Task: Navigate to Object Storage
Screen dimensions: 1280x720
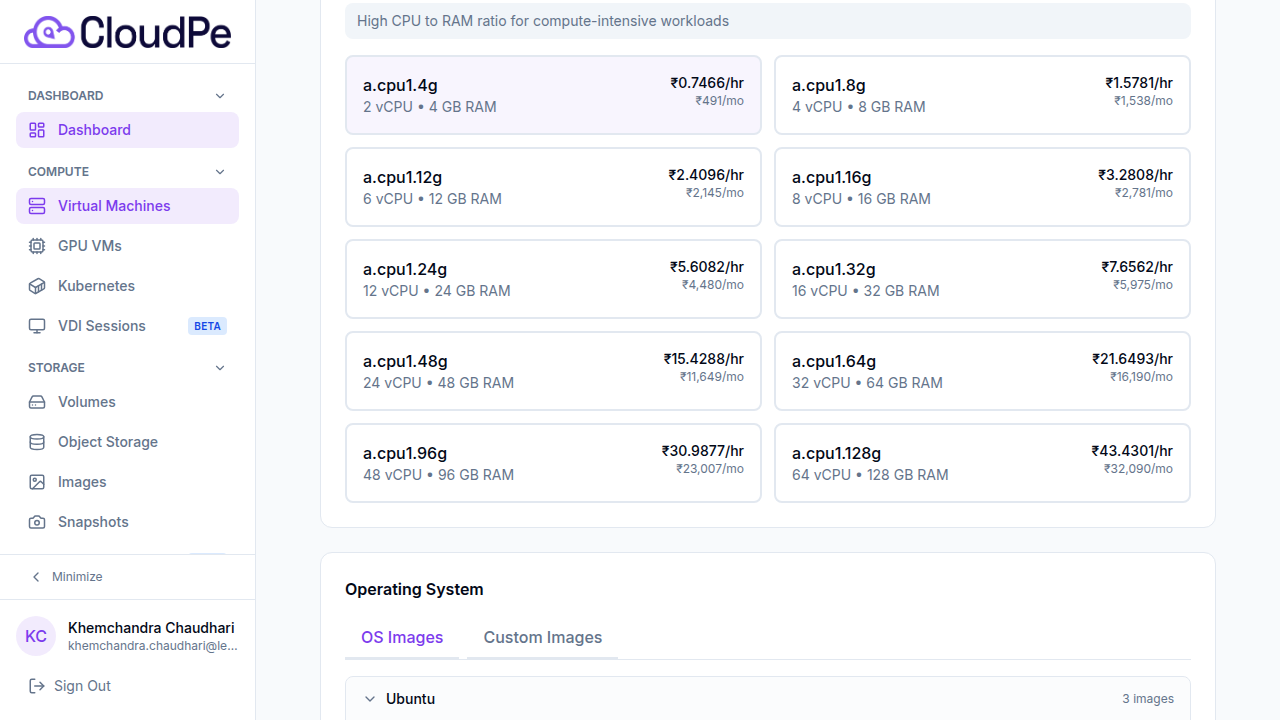Action: (127, 442)
